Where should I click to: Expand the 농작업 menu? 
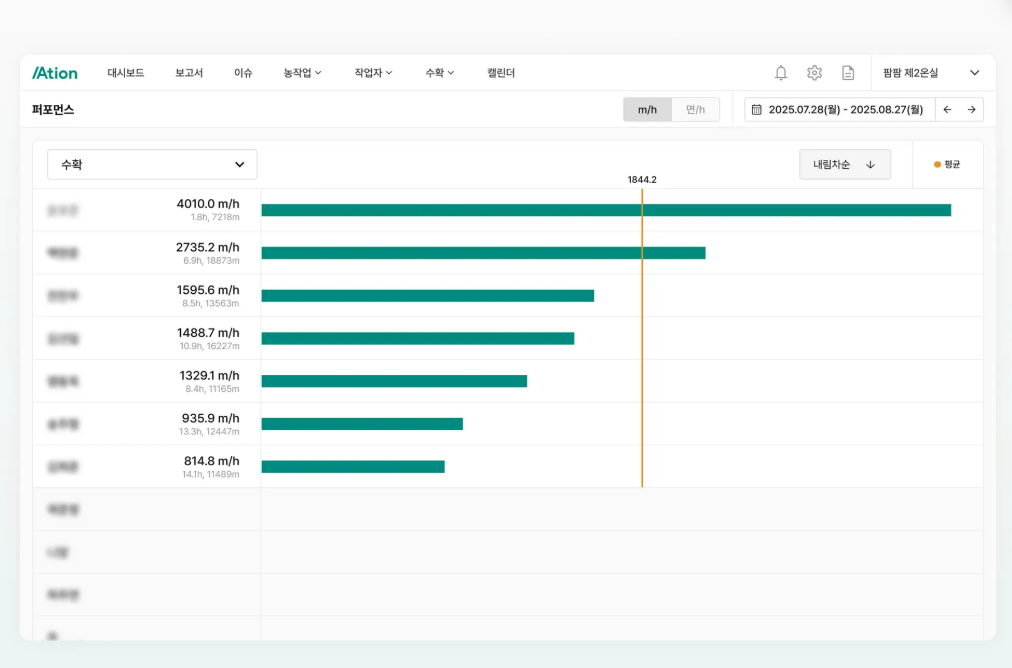(x=302, y=73)
